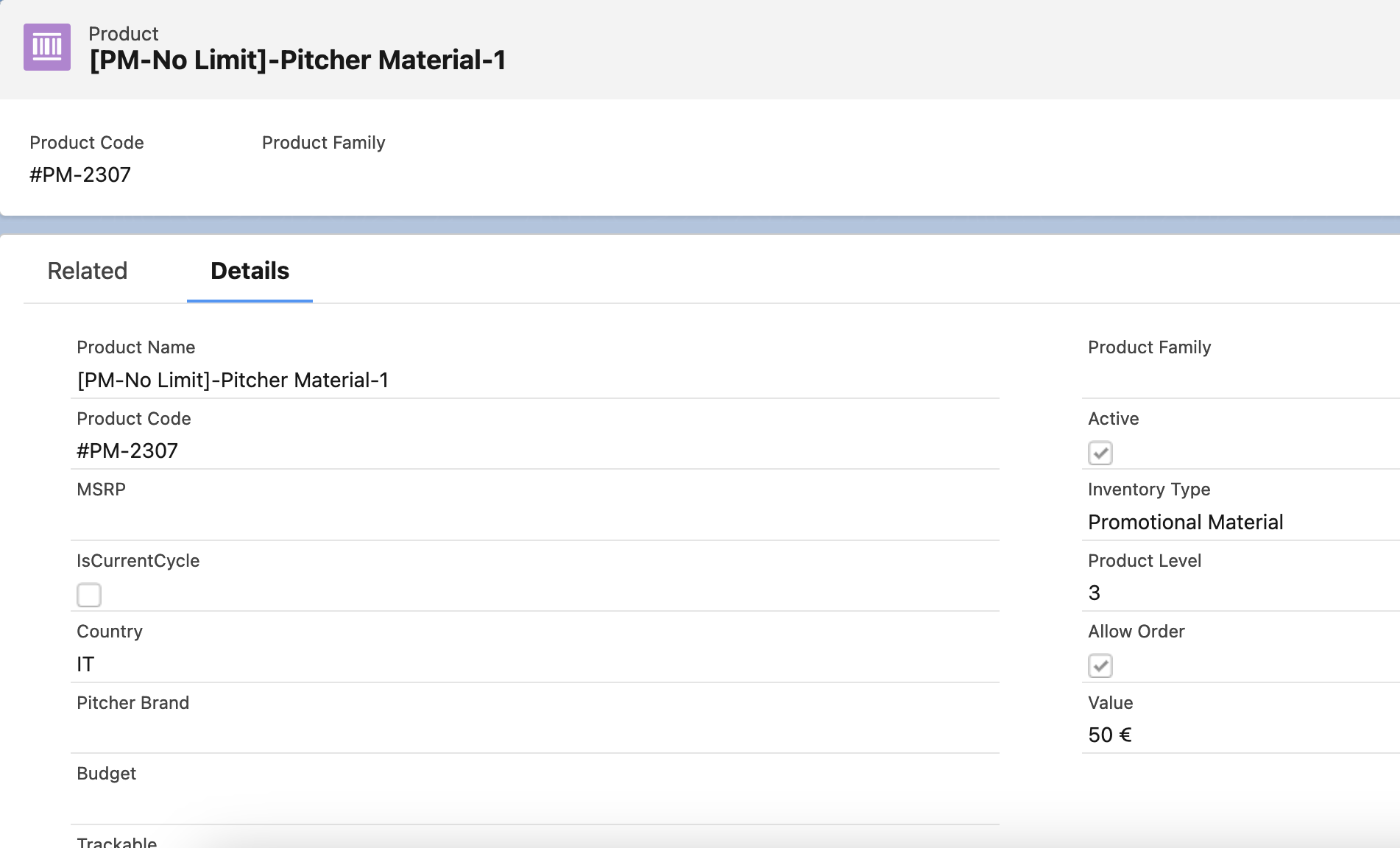Click the Product Code value in highlights panel

click(80, 174)
